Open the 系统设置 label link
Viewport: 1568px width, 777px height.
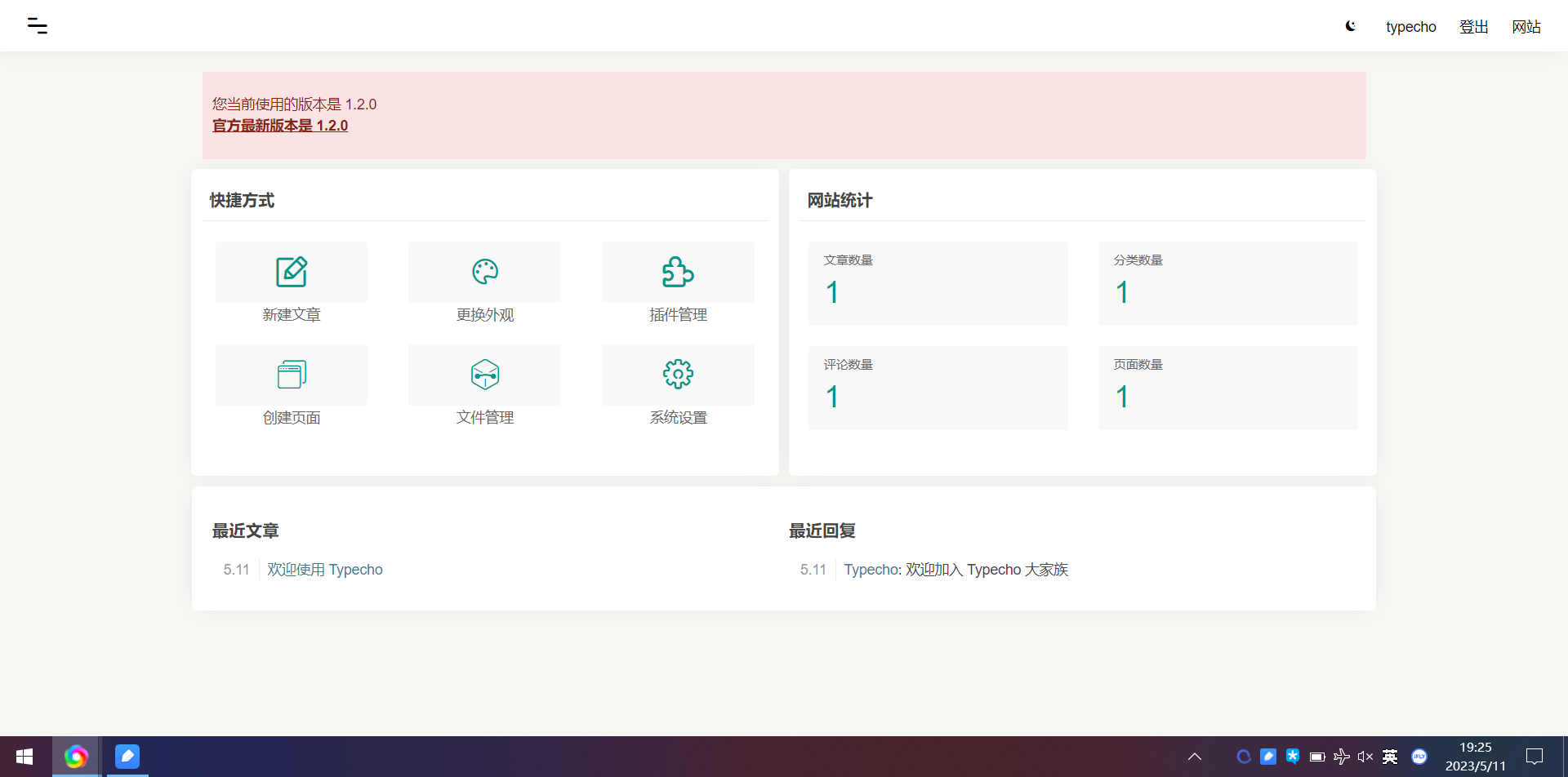(x=678, y=418)
